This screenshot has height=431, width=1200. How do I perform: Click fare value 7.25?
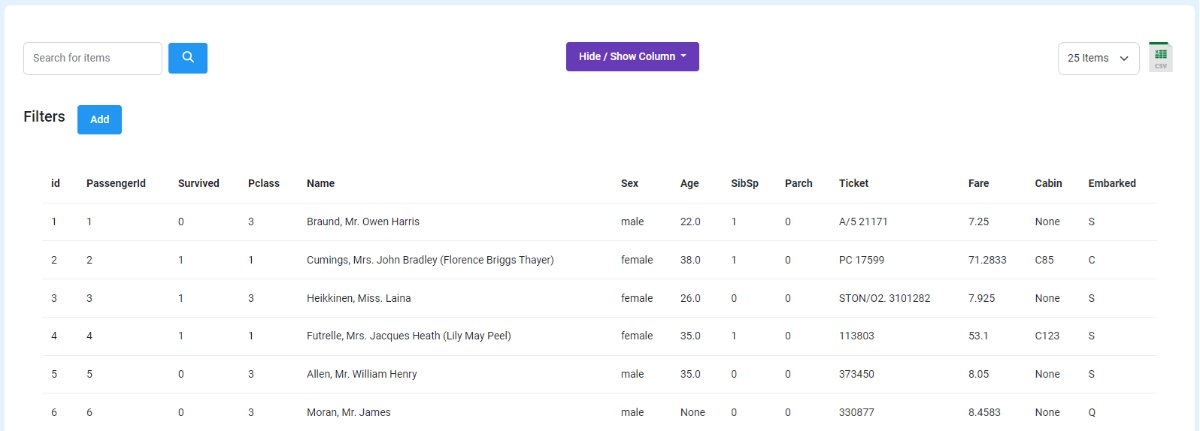click(x=978, y=221)
